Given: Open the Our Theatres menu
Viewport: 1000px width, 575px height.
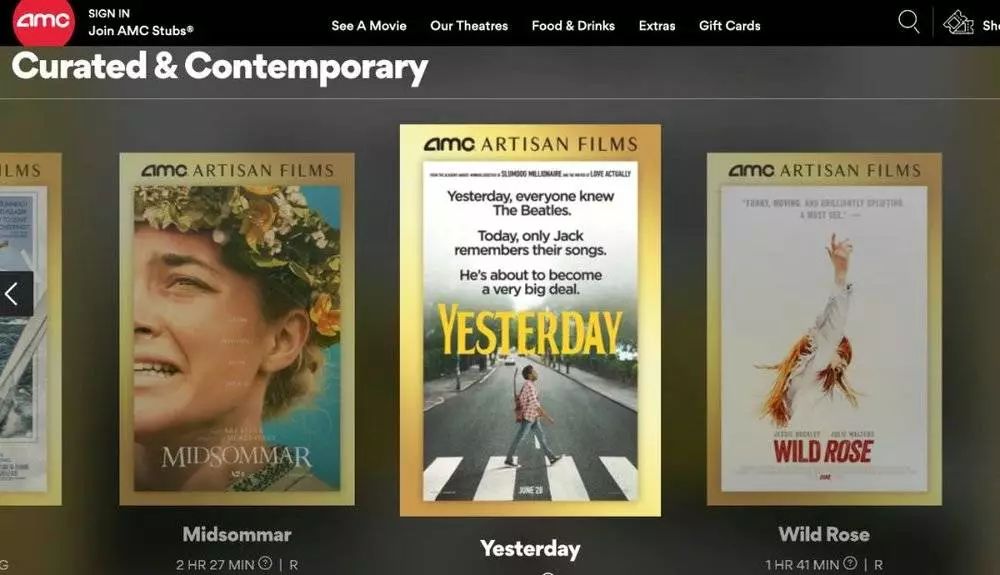Looking at the screenshot, I should pos(469,26).
